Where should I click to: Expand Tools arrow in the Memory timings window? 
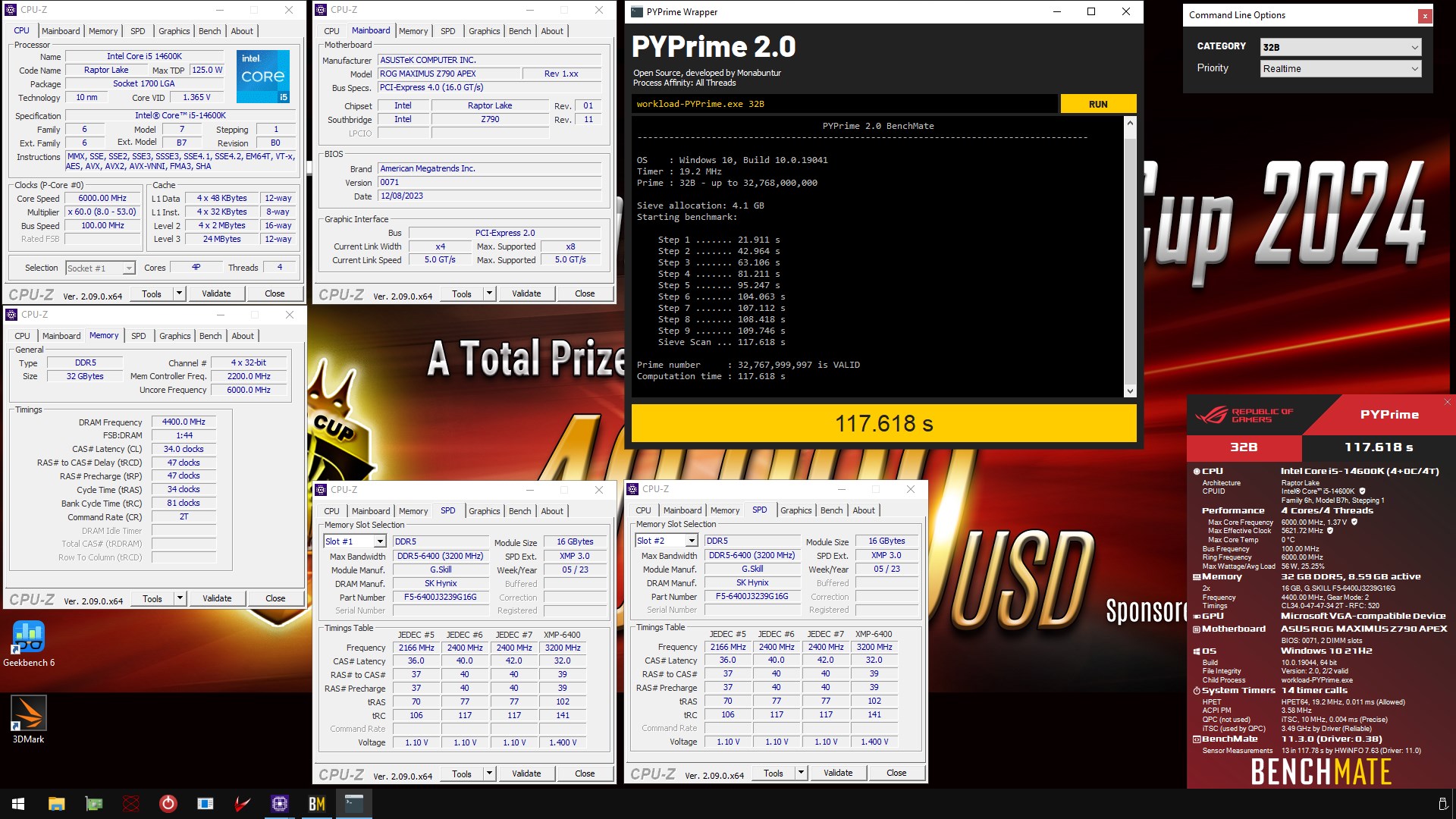click(180, 598)
